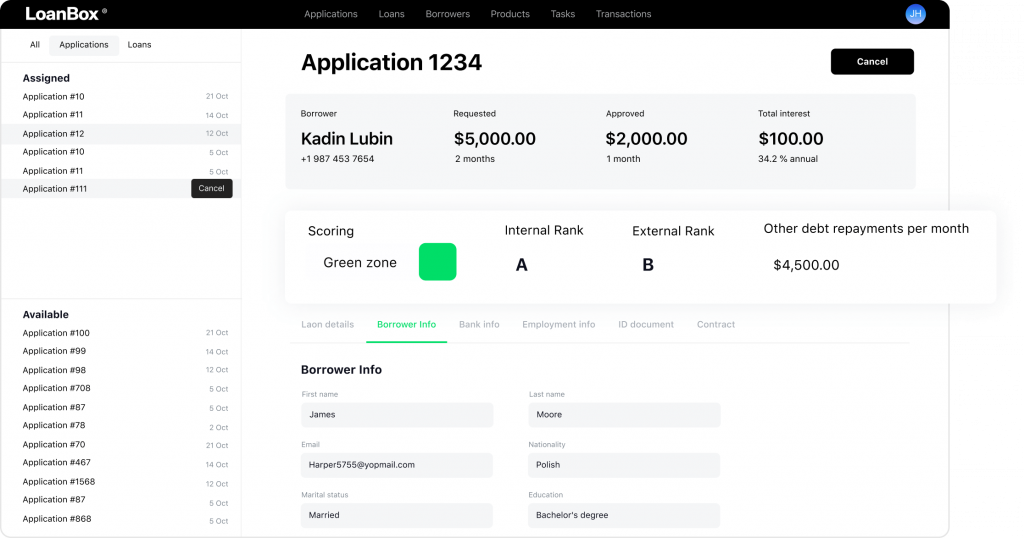Open the Transactions menu
Viewport: 1024px width, 538px height.
623,14
